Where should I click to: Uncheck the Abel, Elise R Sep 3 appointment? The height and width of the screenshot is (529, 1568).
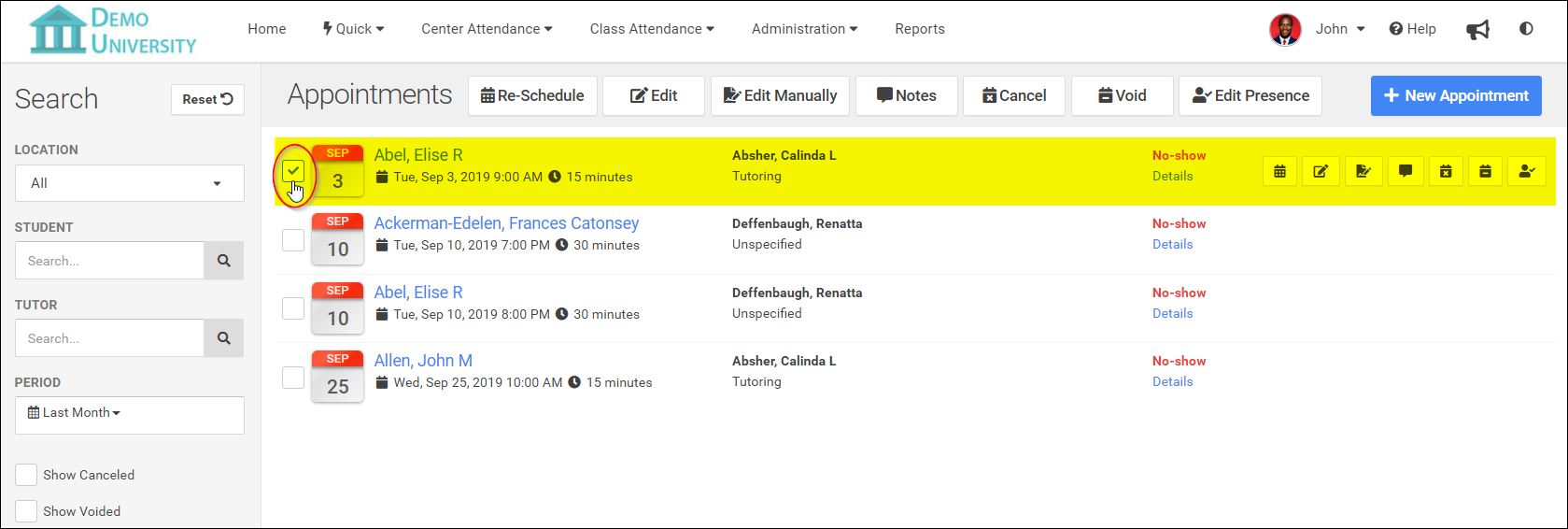point(293,170)
